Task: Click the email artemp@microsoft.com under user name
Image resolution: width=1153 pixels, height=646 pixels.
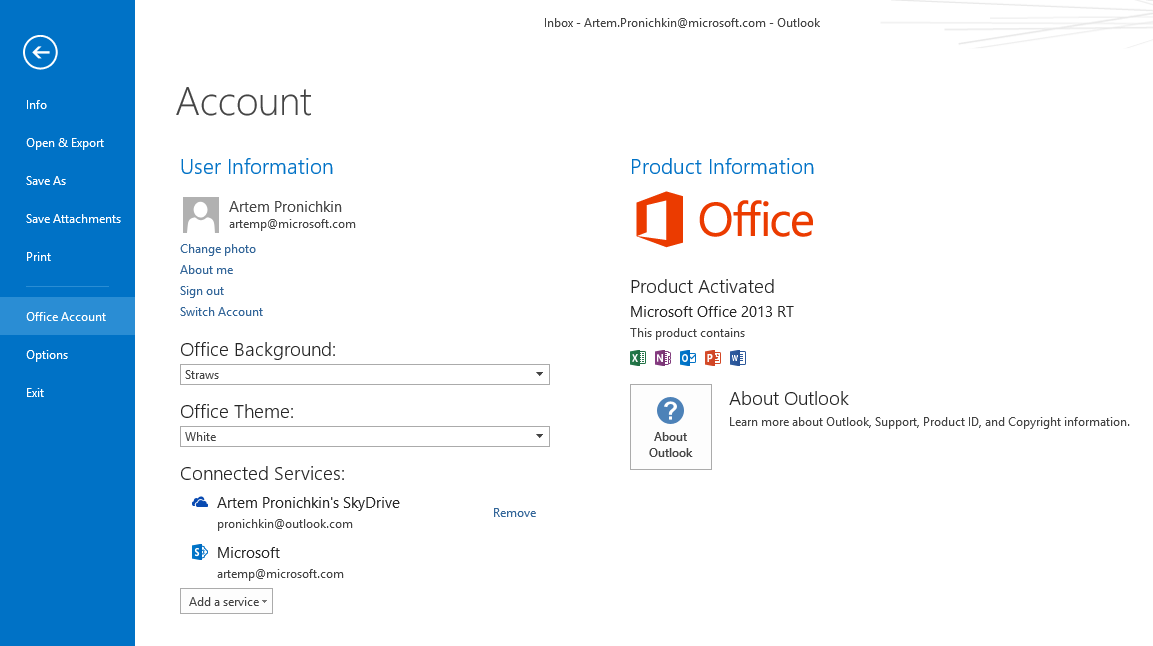Action: click(x=292, y=224)
